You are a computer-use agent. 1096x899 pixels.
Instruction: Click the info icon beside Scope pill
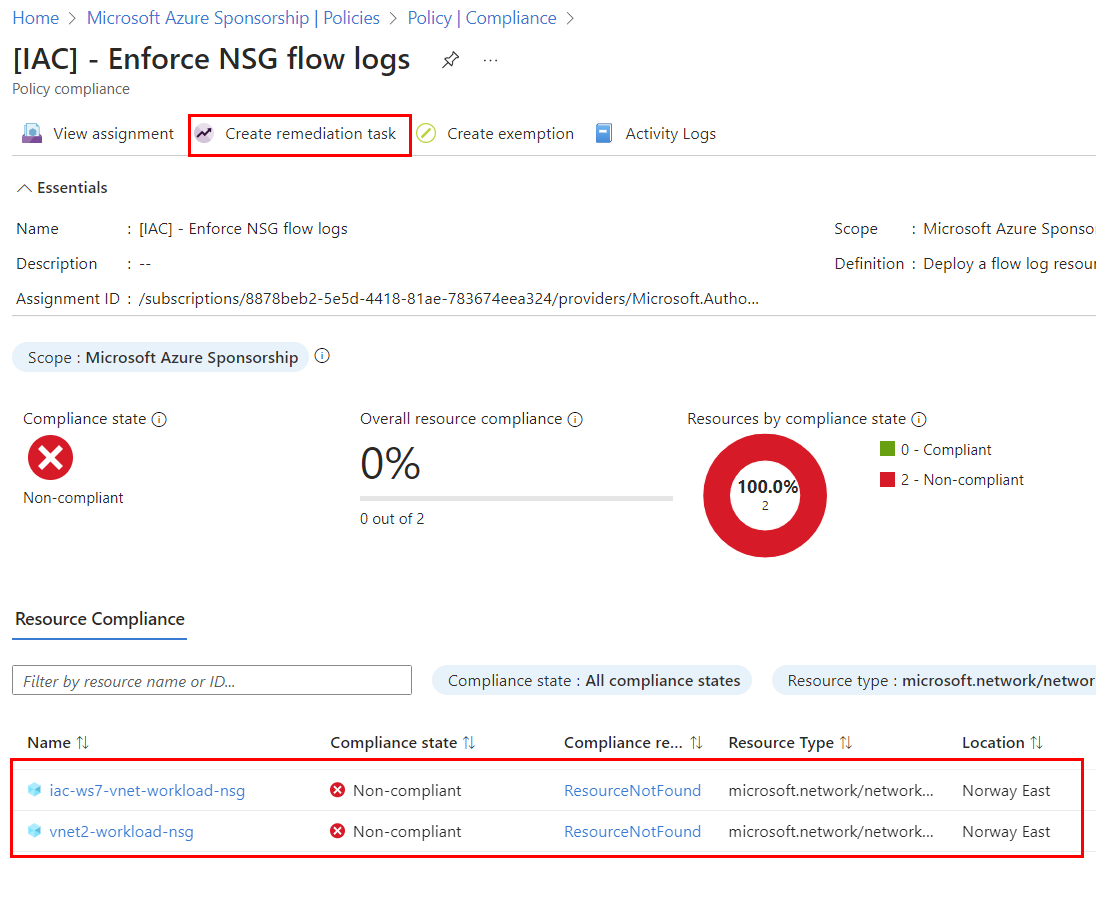tap(322, 357)
